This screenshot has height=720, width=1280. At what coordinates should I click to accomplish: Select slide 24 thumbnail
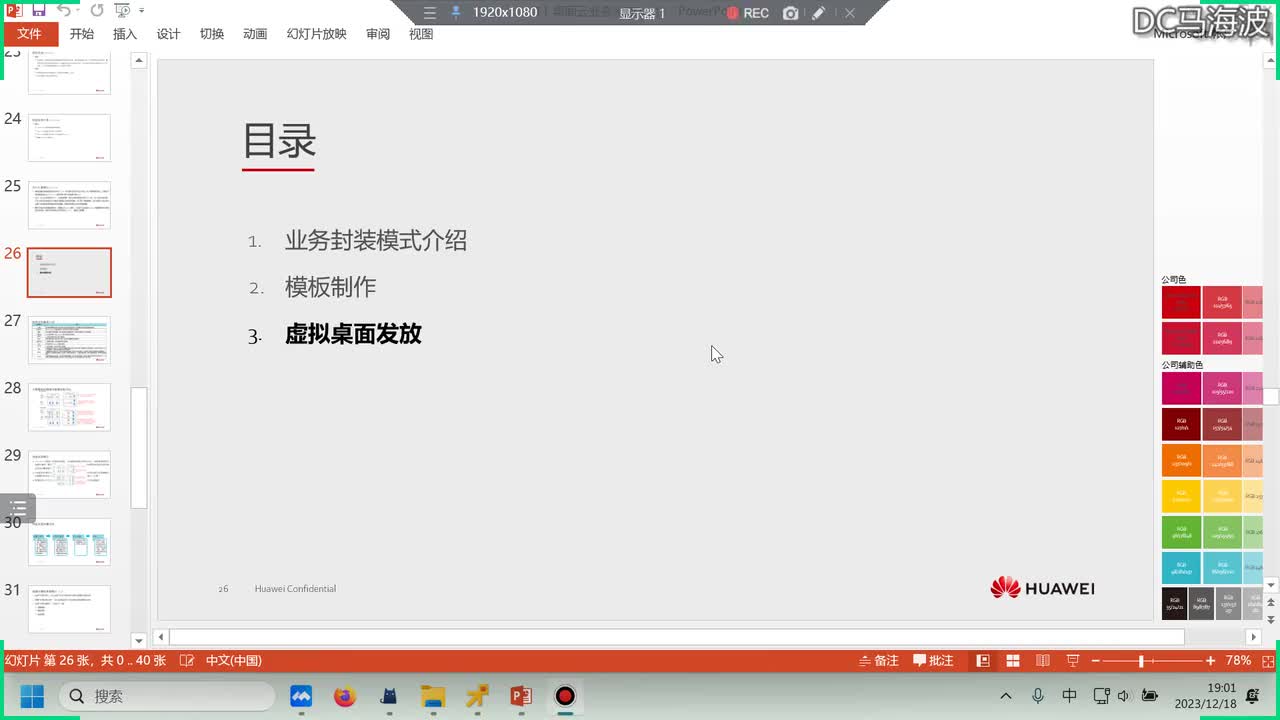point(69,137)
